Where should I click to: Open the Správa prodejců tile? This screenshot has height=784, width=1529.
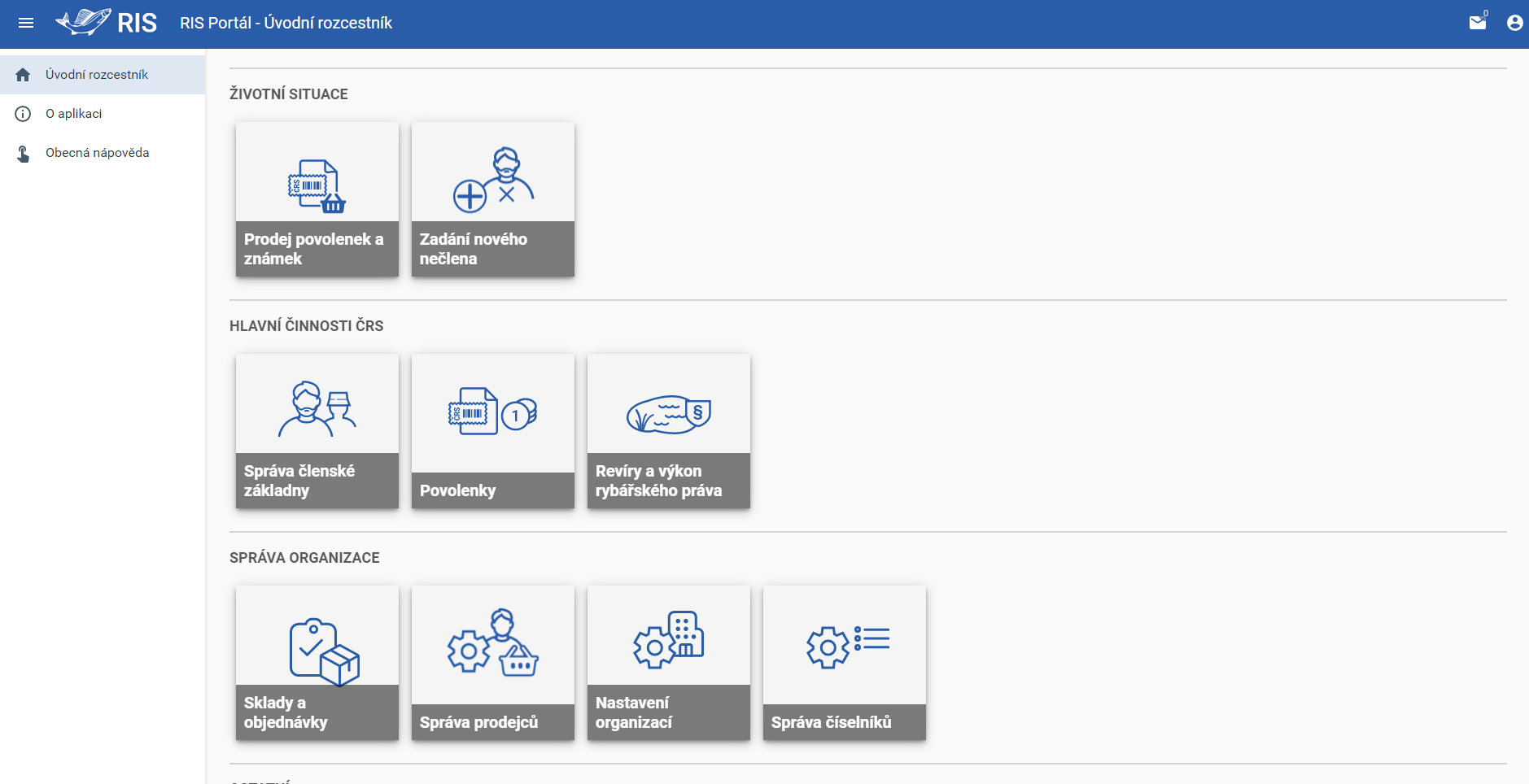pyautogui.click(x=492, y=663)
